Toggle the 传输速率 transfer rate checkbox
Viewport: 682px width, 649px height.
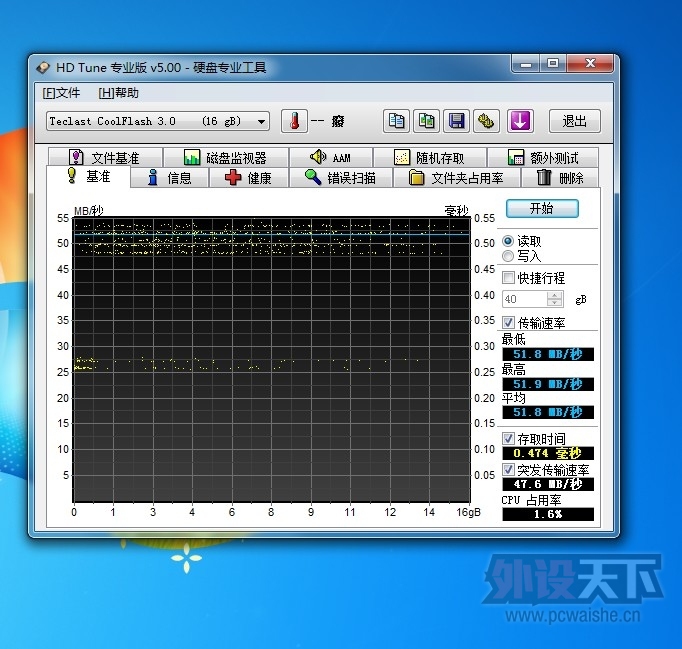pos(508,323)
